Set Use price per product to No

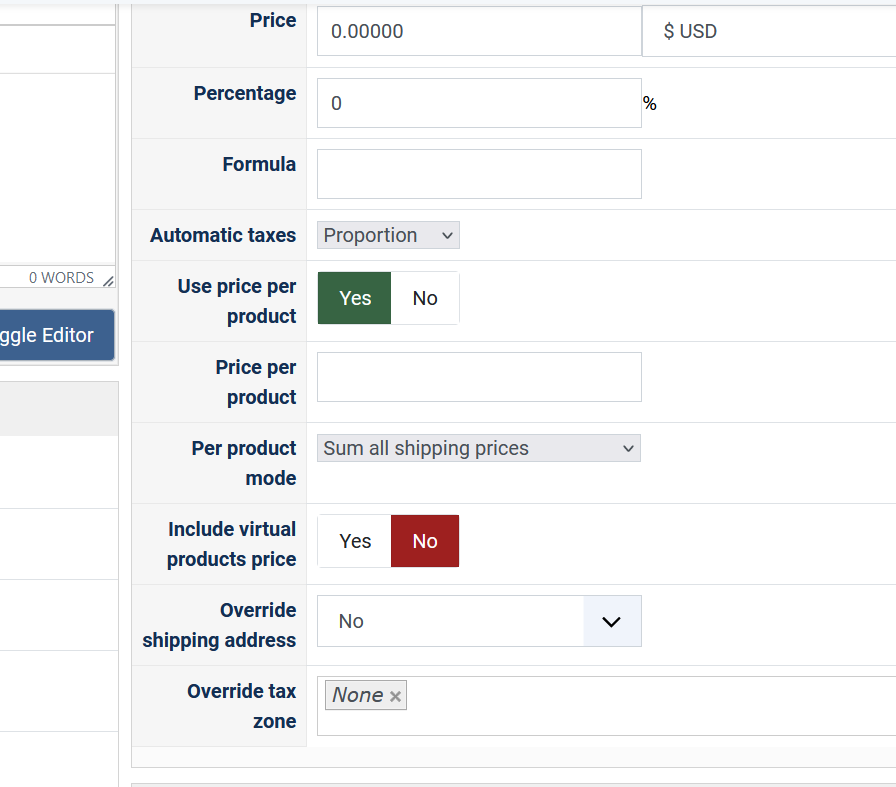[x=425, y=298]
